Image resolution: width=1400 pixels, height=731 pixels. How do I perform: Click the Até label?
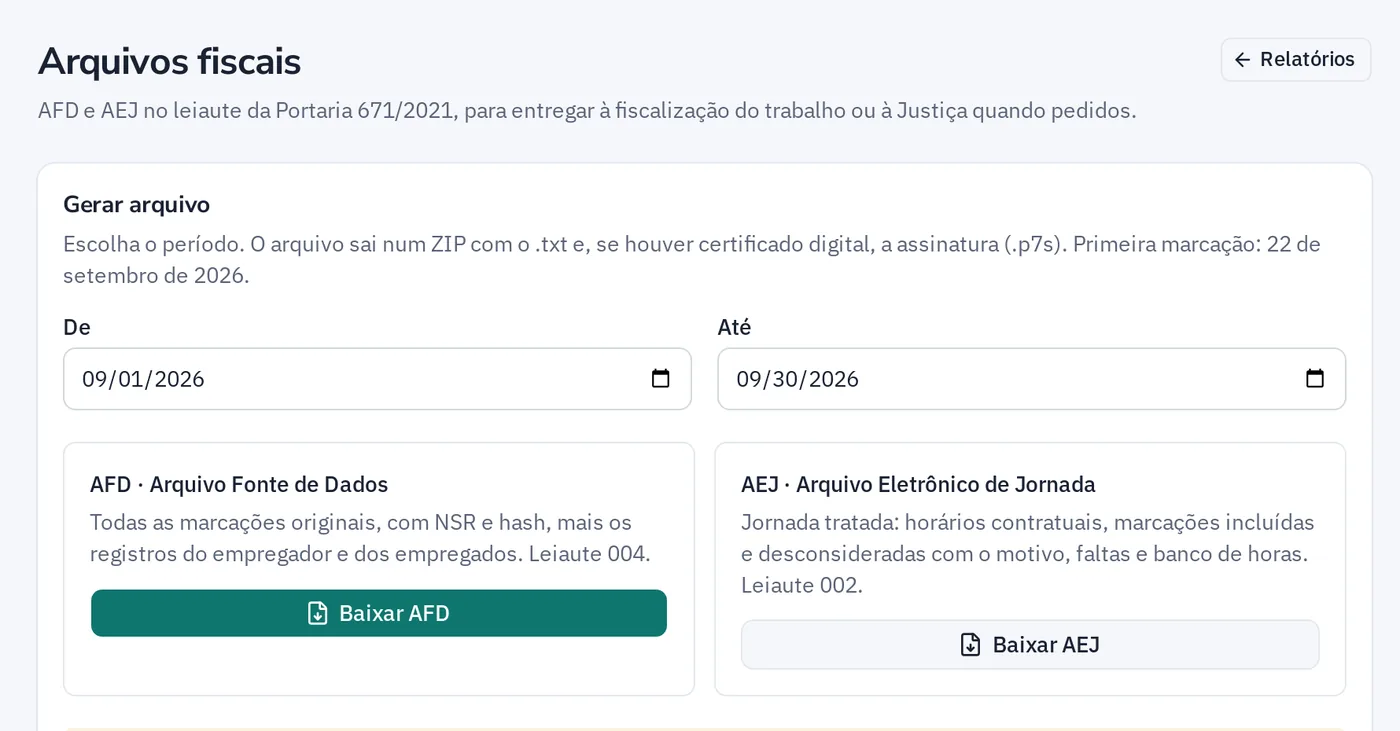(734, 327)
